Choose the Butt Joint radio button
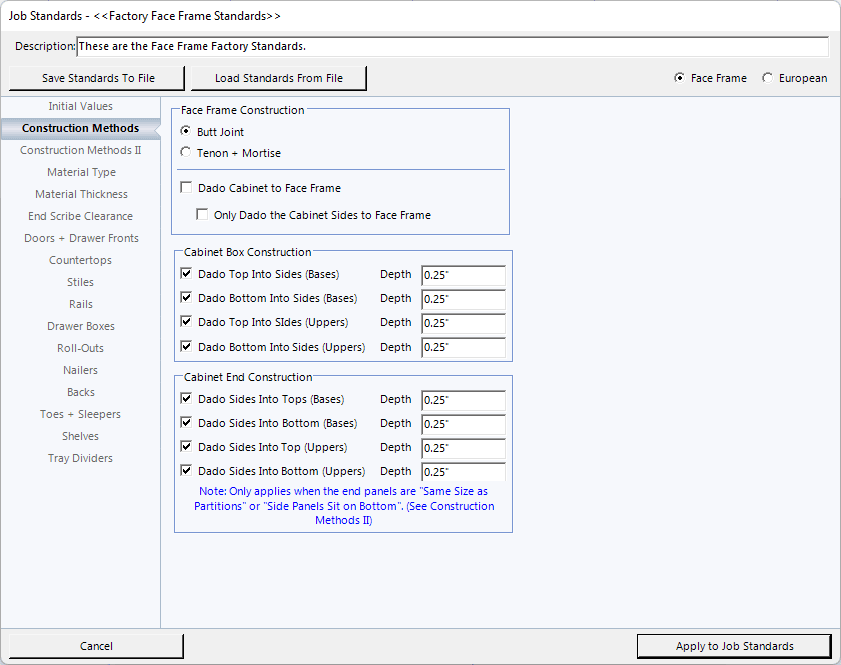Screen dimensions: 841x665 tap(186, 132)
